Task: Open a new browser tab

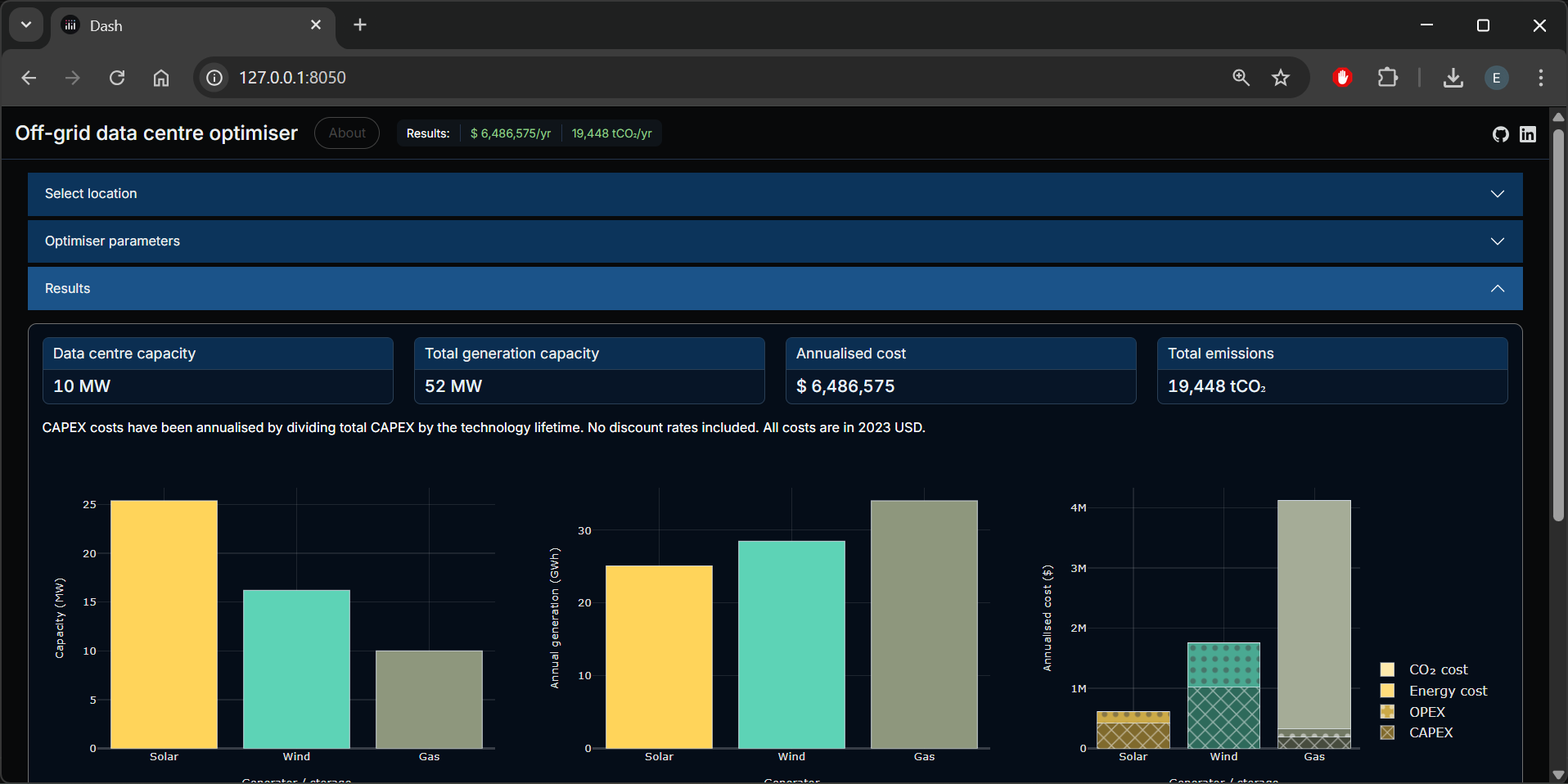Action: (x=360, y=25)
